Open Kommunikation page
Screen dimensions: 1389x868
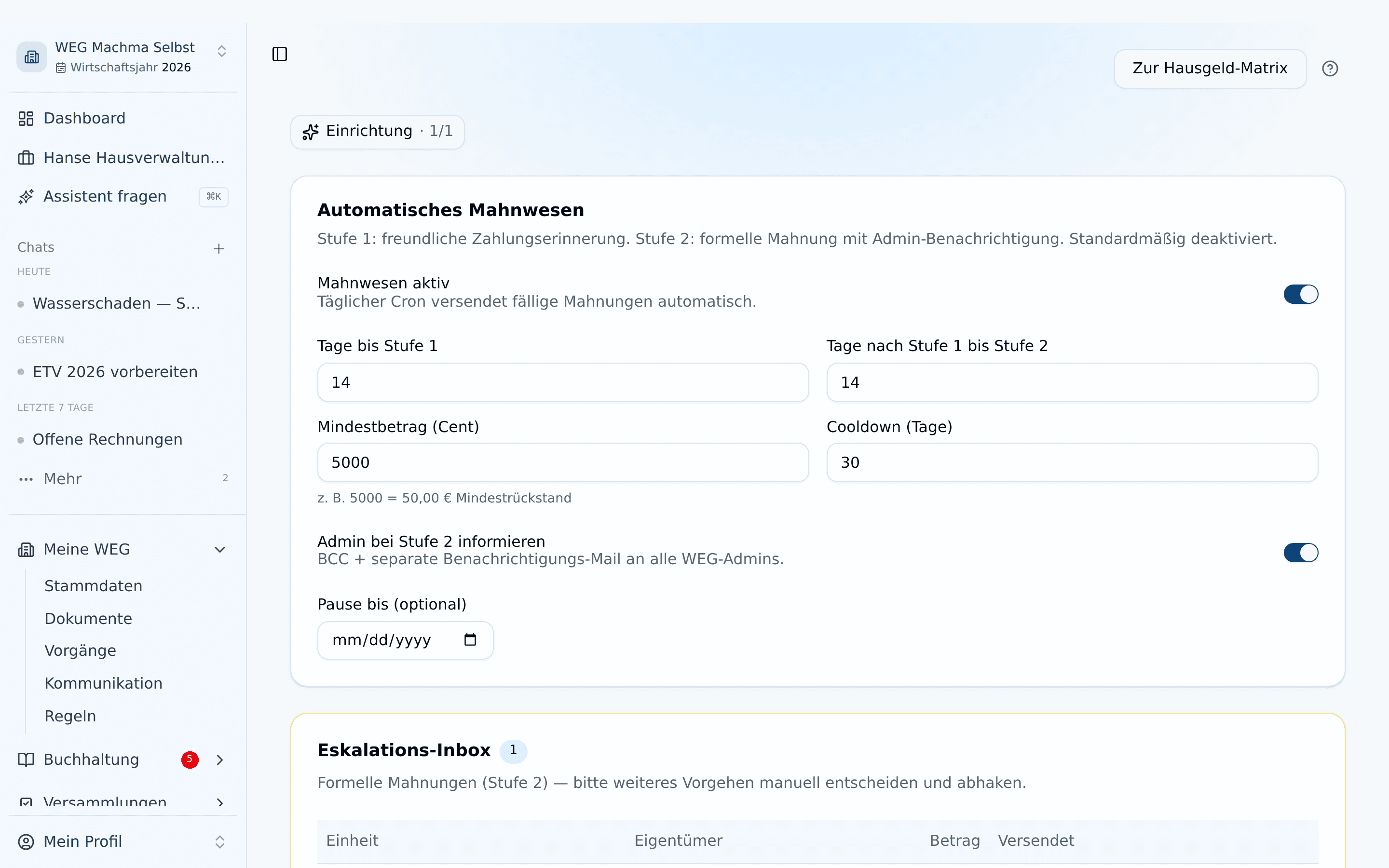click(x=103, y=683)
